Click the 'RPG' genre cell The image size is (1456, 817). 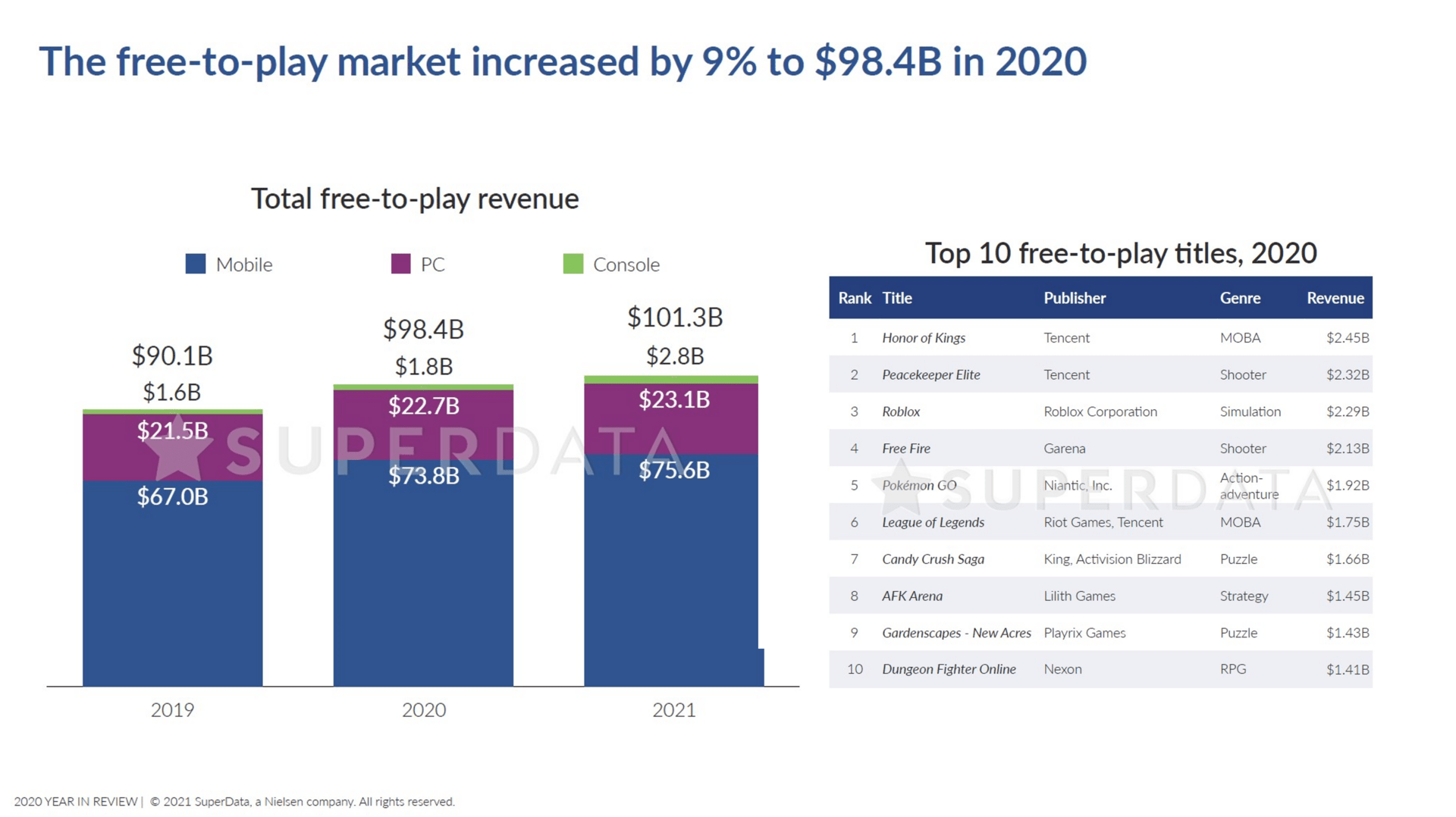(x=1233, y=669)
